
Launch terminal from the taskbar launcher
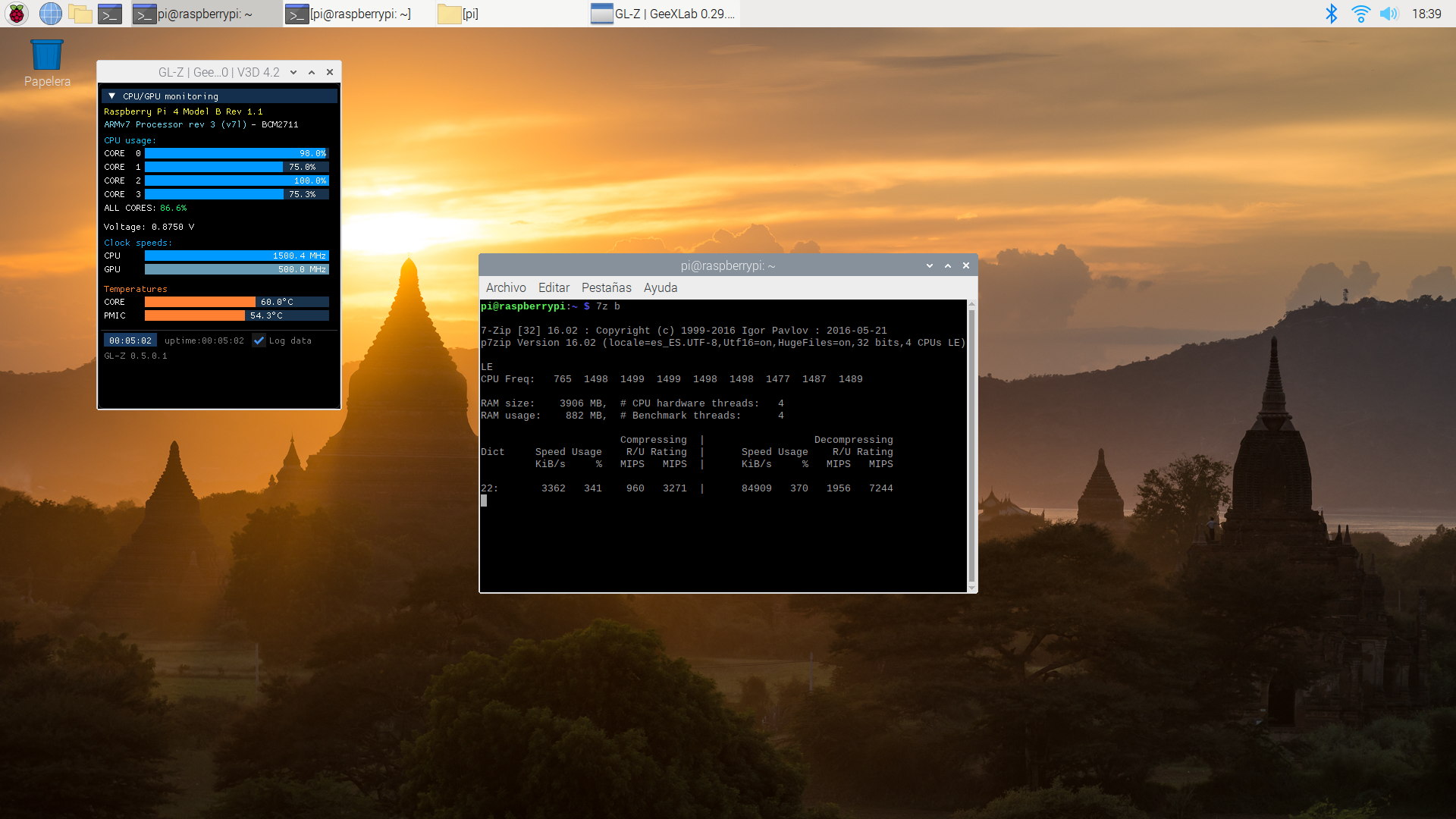pyautogui.click(x=110, y=14)
